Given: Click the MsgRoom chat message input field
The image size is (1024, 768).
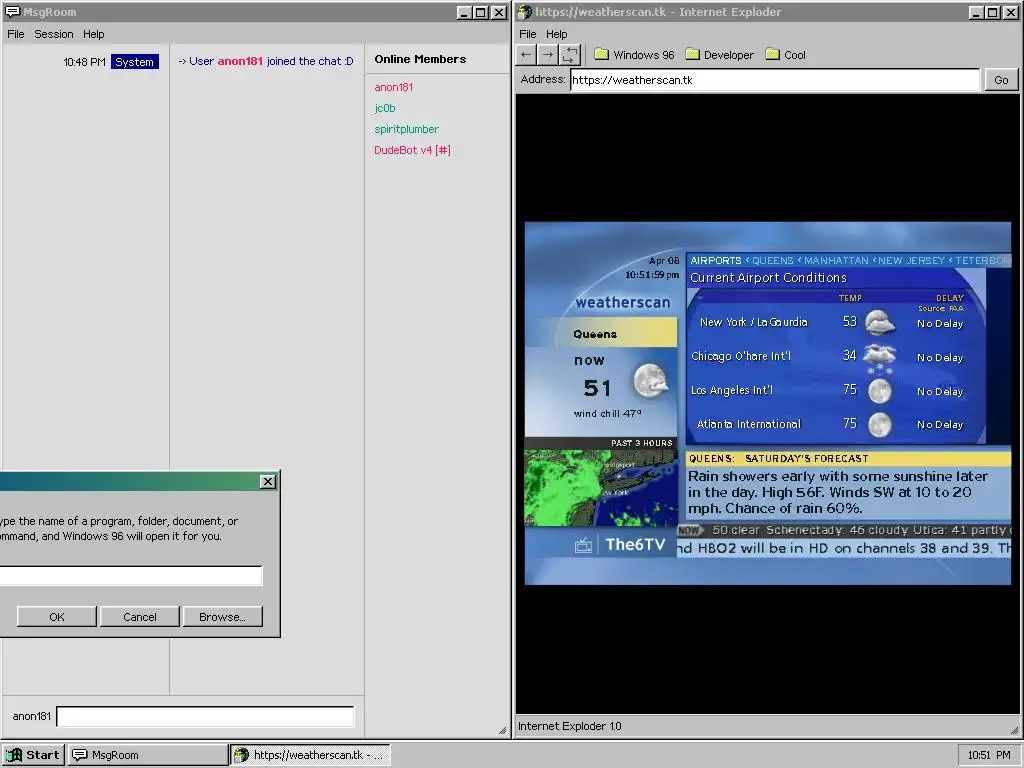Looking at the screenshot, I should tap(206, 716).
